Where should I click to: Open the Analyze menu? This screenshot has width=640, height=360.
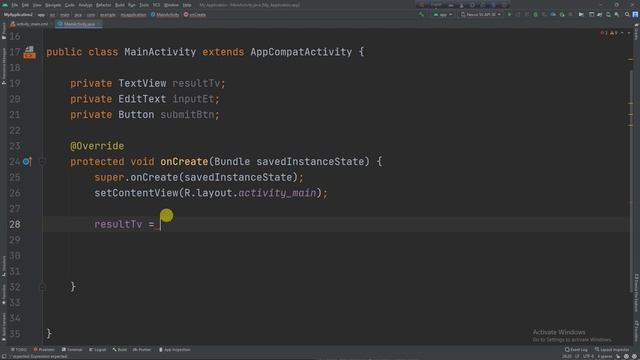(85, 5)
